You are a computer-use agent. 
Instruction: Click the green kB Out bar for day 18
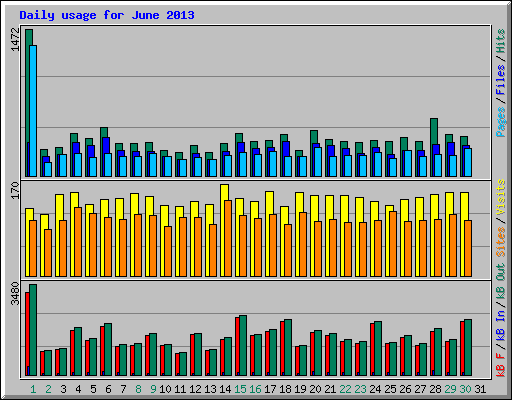click(x=288, y=347)
